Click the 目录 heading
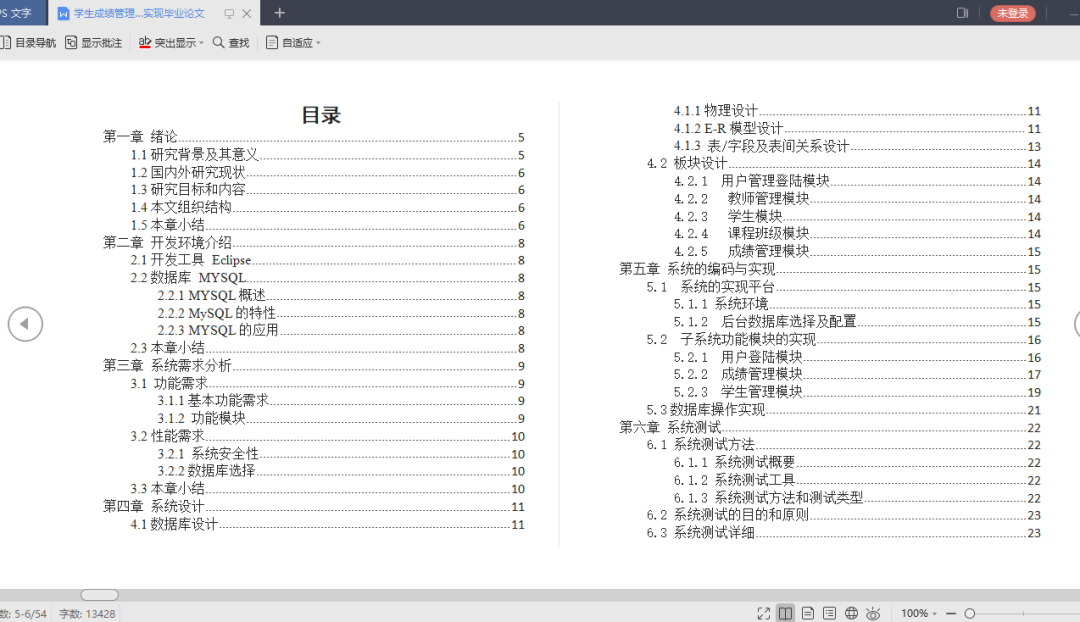Screen dimensions: 1080x622 [321, 115]
